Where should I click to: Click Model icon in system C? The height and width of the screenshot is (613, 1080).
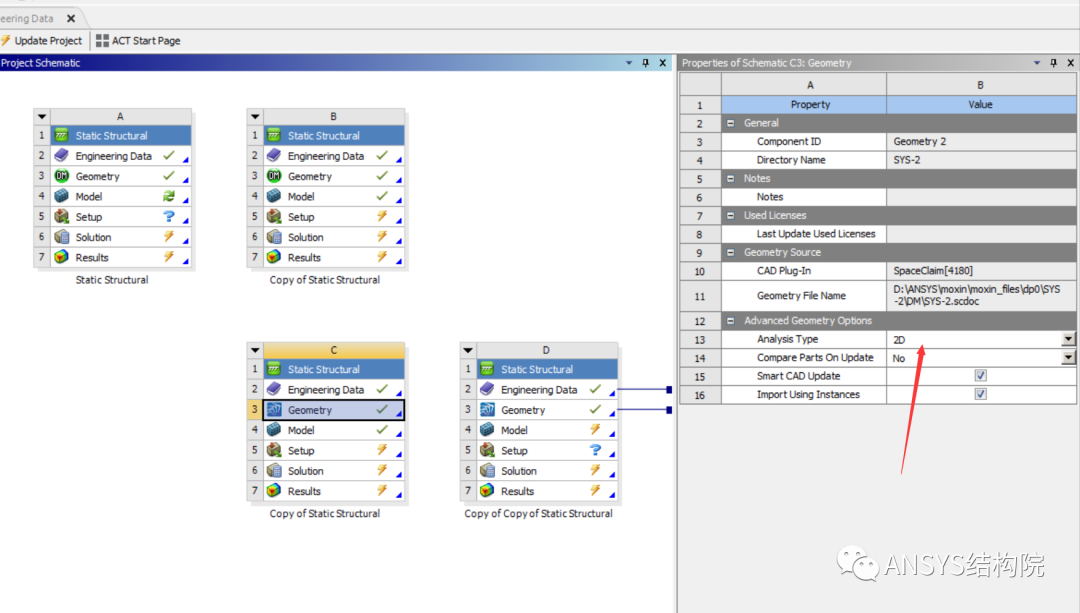(274, 430)
